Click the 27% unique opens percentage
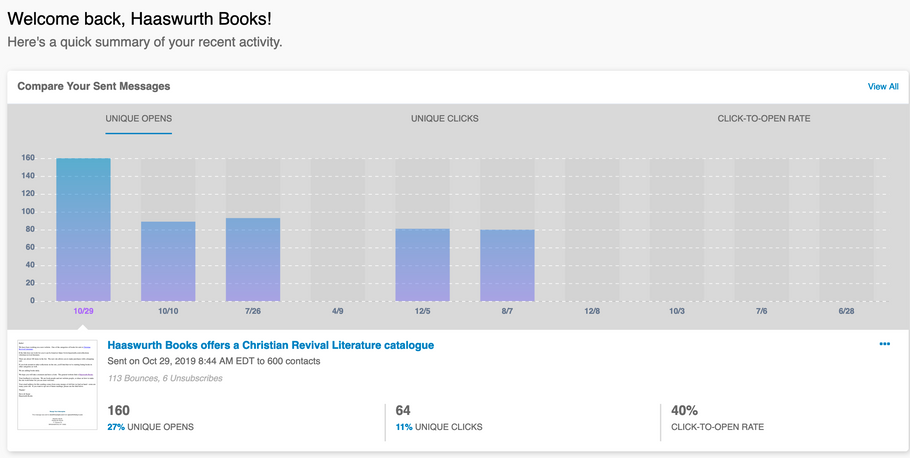Image resolution: width=910 pixels, height=458 pixels. (x=115, y=427)
